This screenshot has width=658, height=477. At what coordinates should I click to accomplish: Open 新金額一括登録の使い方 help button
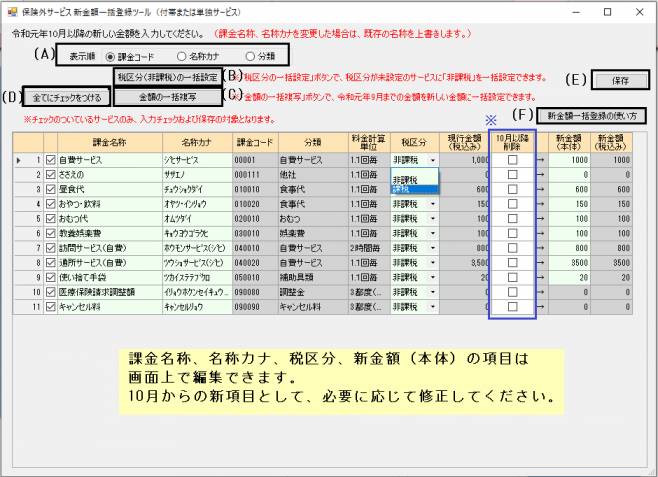click(x=596, y=115)
